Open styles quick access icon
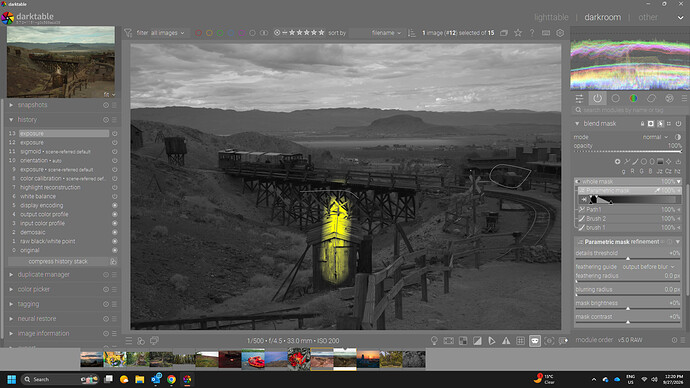The image size is (690, 388). click(x=141, y=340)
